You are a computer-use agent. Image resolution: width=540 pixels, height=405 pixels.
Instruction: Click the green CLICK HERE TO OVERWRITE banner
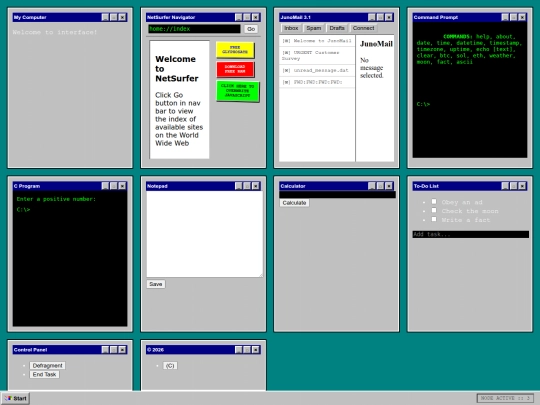click(238, 91)
